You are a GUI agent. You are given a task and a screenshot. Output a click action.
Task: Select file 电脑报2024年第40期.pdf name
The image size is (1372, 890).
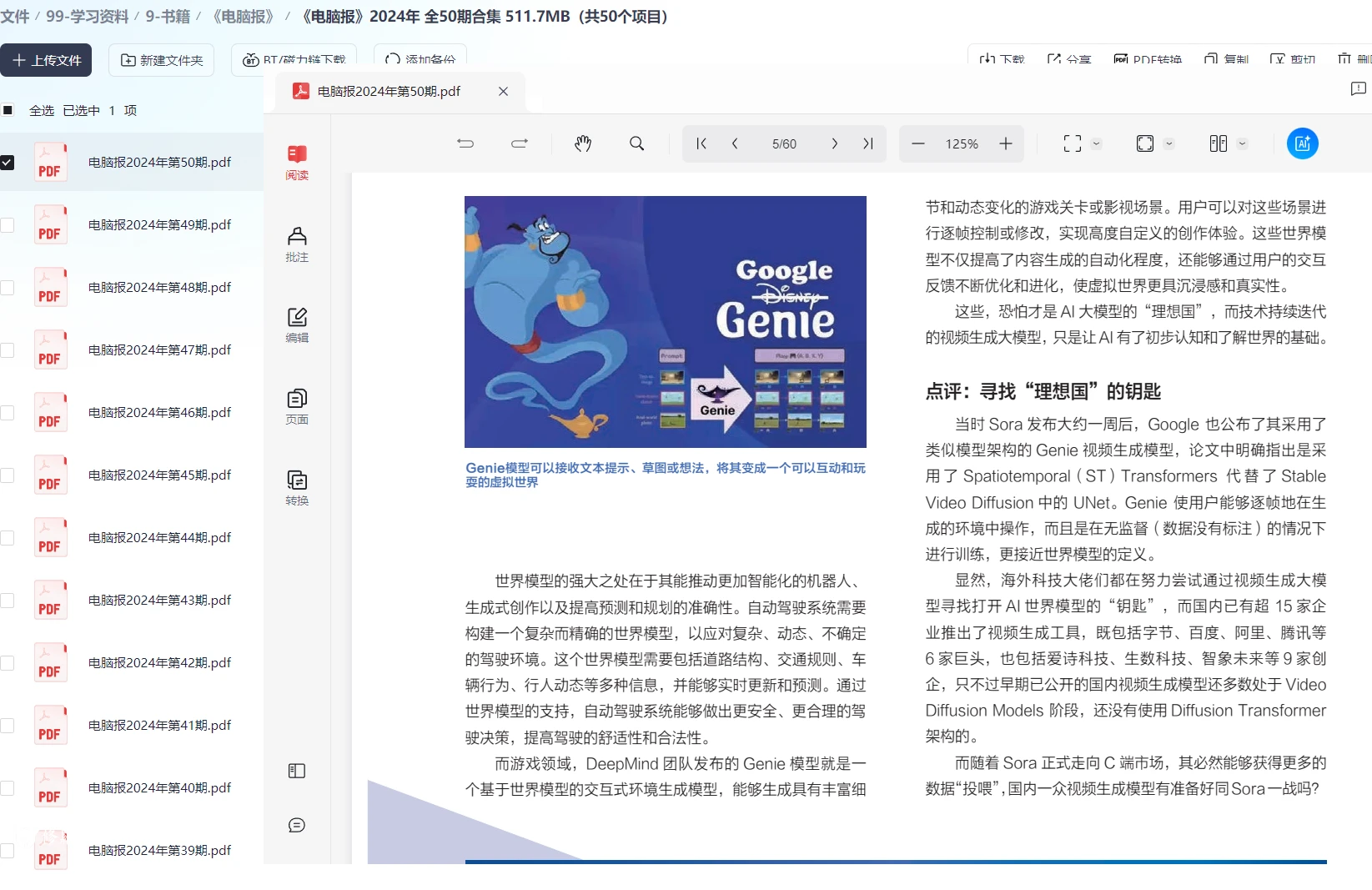point(159,787)
